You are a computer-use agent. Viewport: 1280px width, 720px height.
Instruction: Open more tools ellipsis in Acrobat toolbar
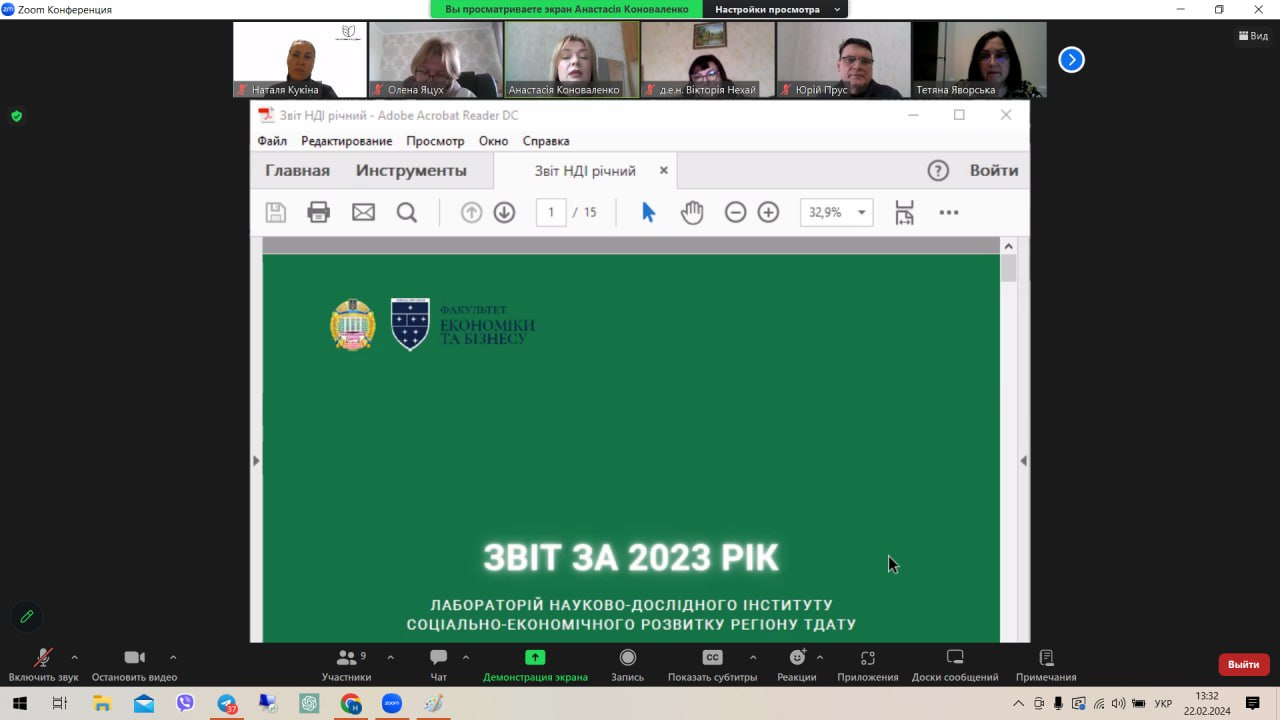tap(949, 212)
